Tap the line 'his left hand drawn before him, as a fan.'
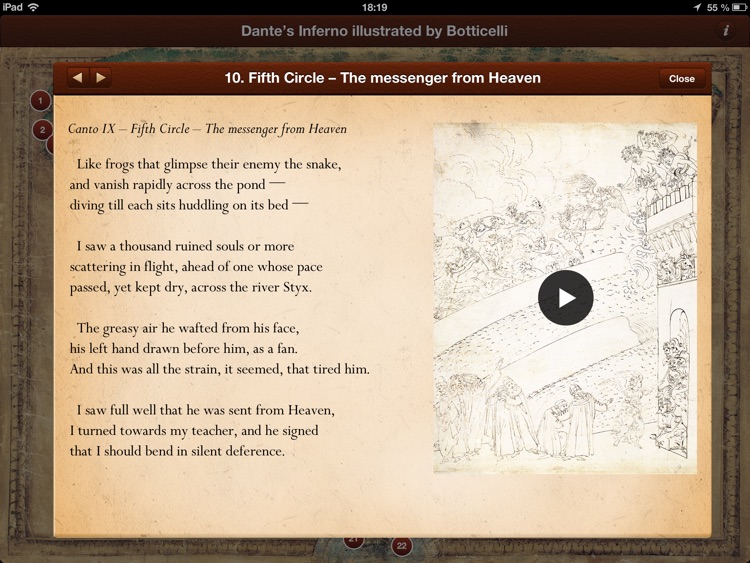 (x=183, y=349)
